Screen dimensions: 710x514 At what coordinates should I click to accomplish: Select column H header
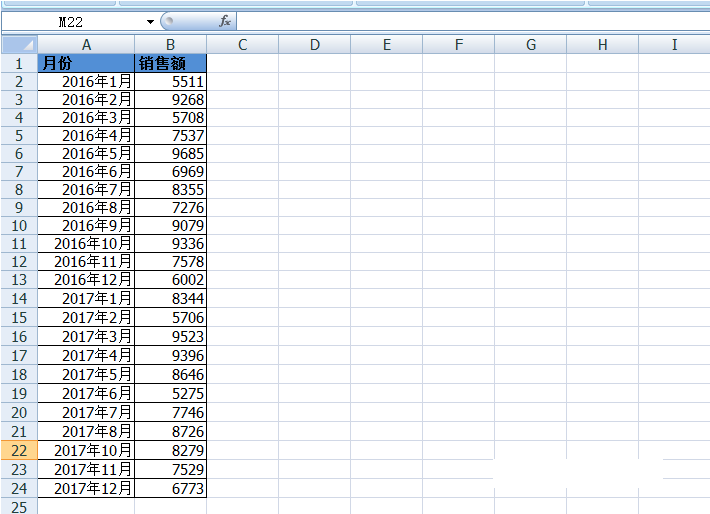602,44
